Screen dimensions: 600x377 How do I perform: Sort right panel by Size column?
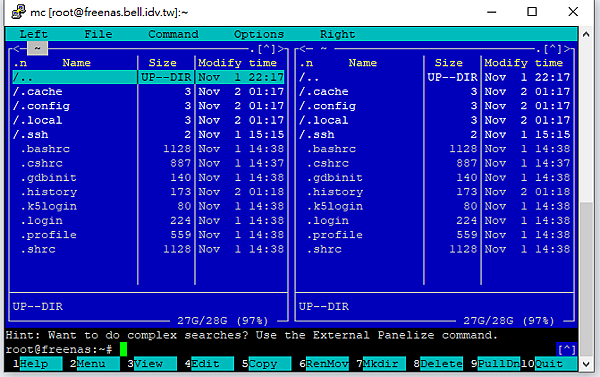449,63
